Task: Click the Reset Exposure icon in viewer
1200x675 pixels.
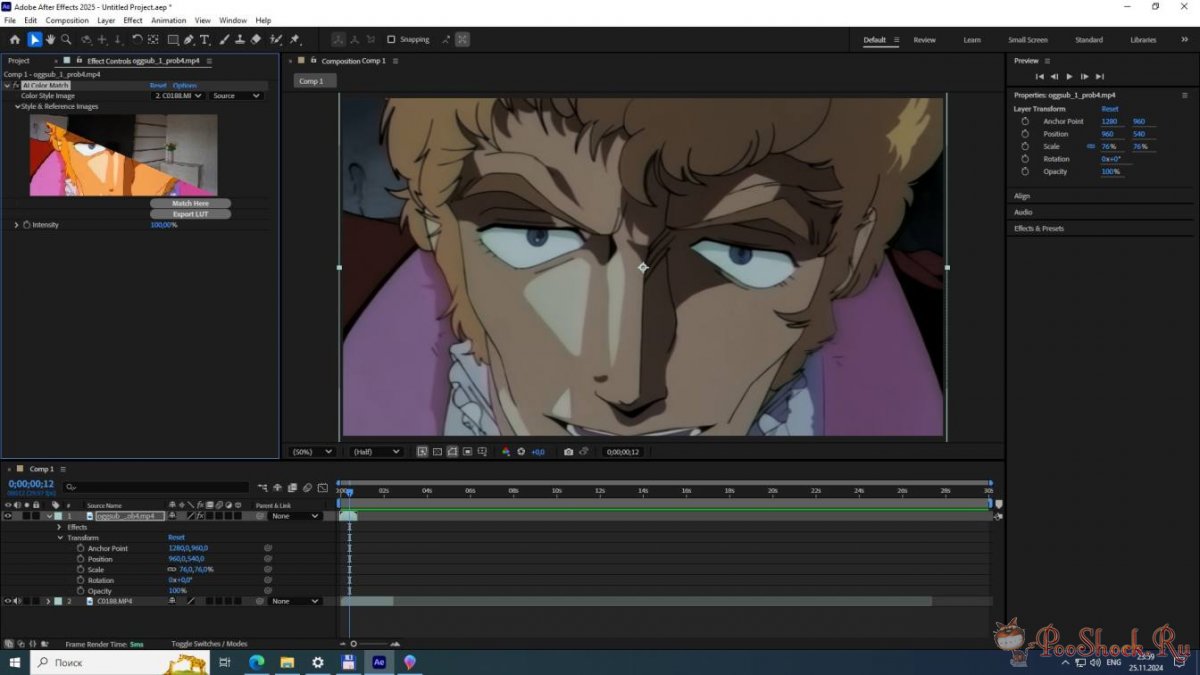Action: (x=521, y=452)
